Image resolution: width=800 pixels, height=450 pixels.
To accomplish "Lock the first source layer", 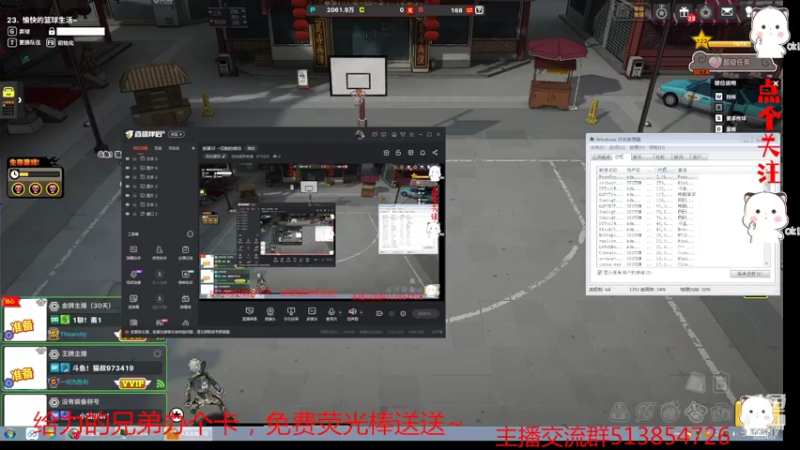I will point(135,159).
